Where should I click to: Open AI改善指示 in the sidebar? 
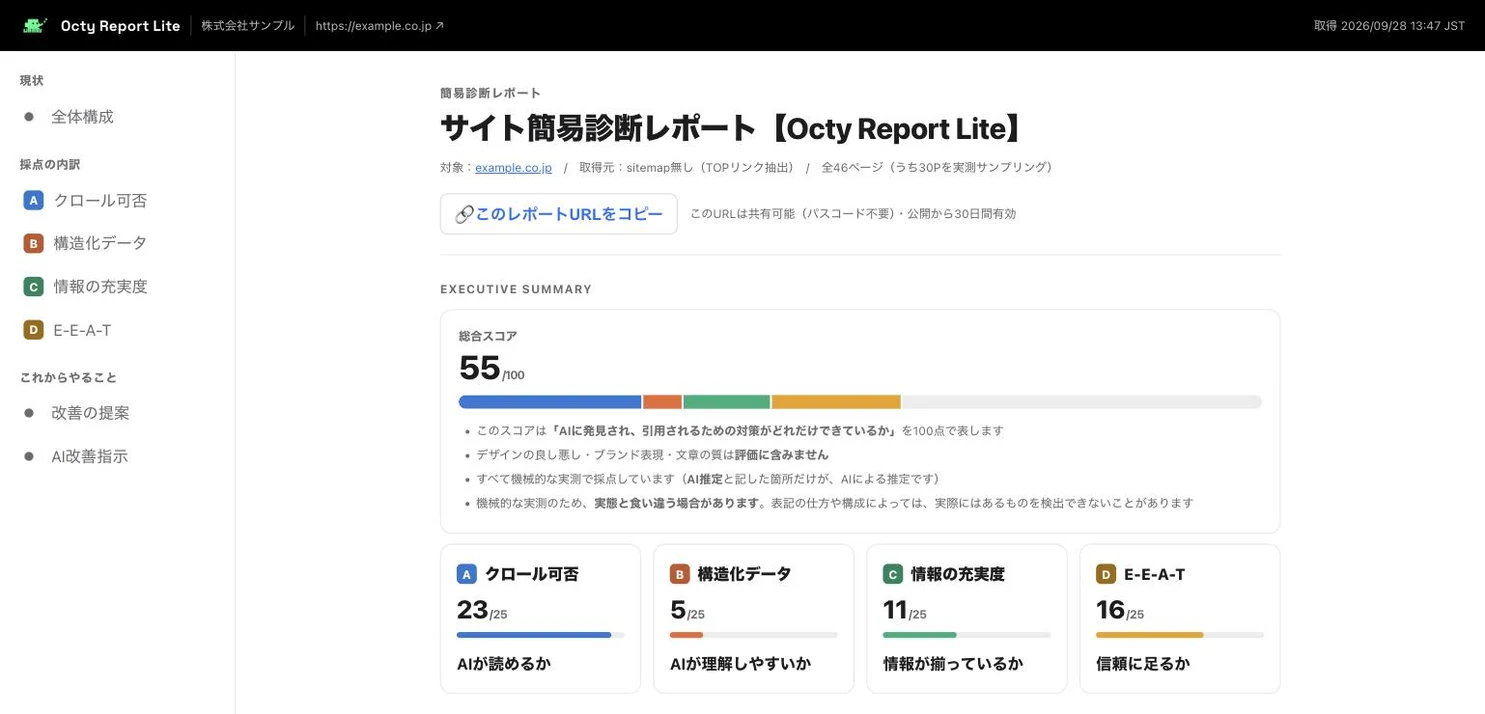coord(89,457)
